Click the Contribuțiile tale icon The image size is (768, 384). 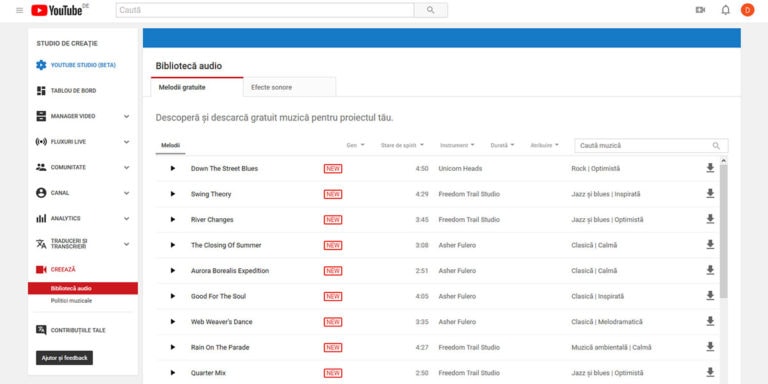(41, 330)
